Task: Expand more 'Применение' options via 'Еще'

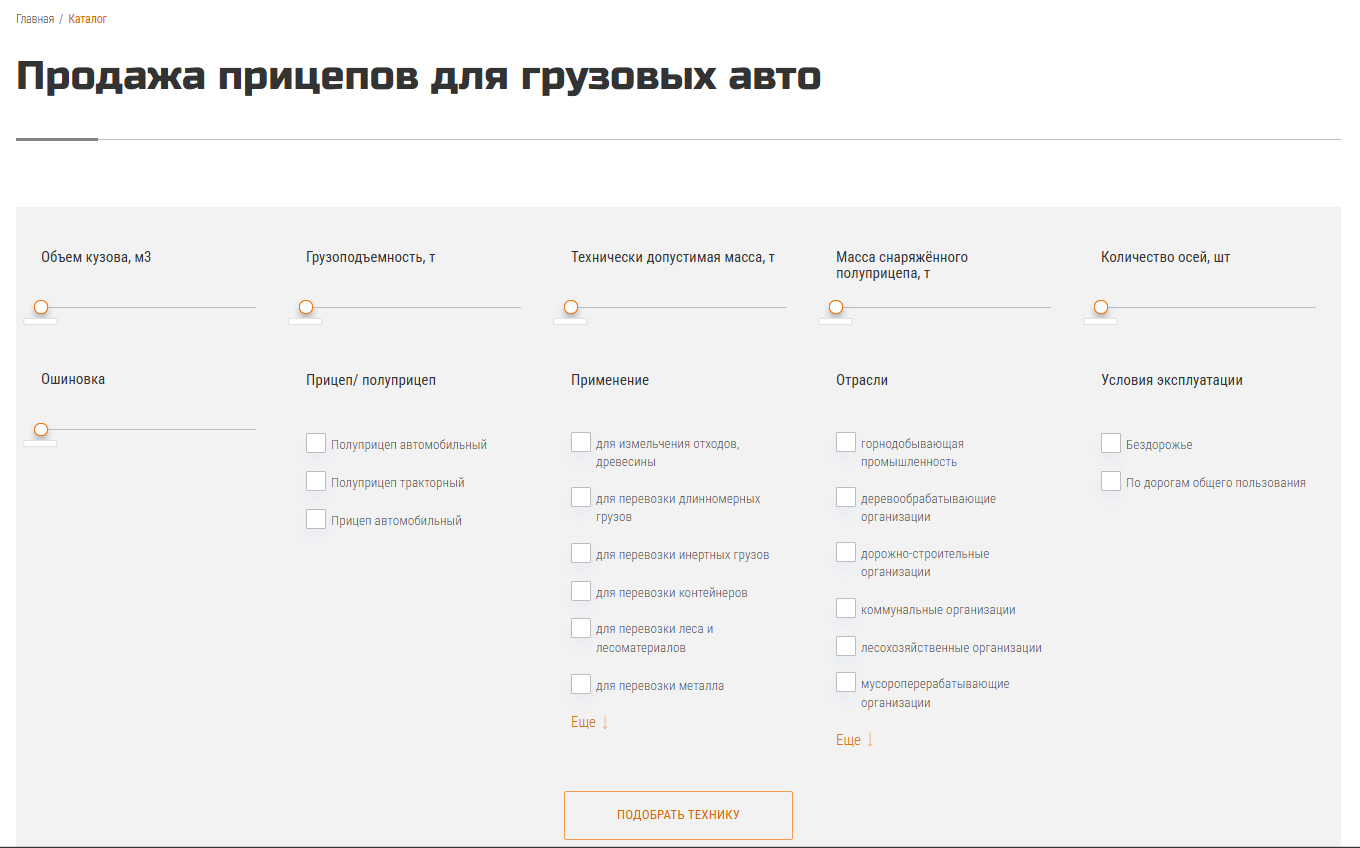Action: coord(589,722)
